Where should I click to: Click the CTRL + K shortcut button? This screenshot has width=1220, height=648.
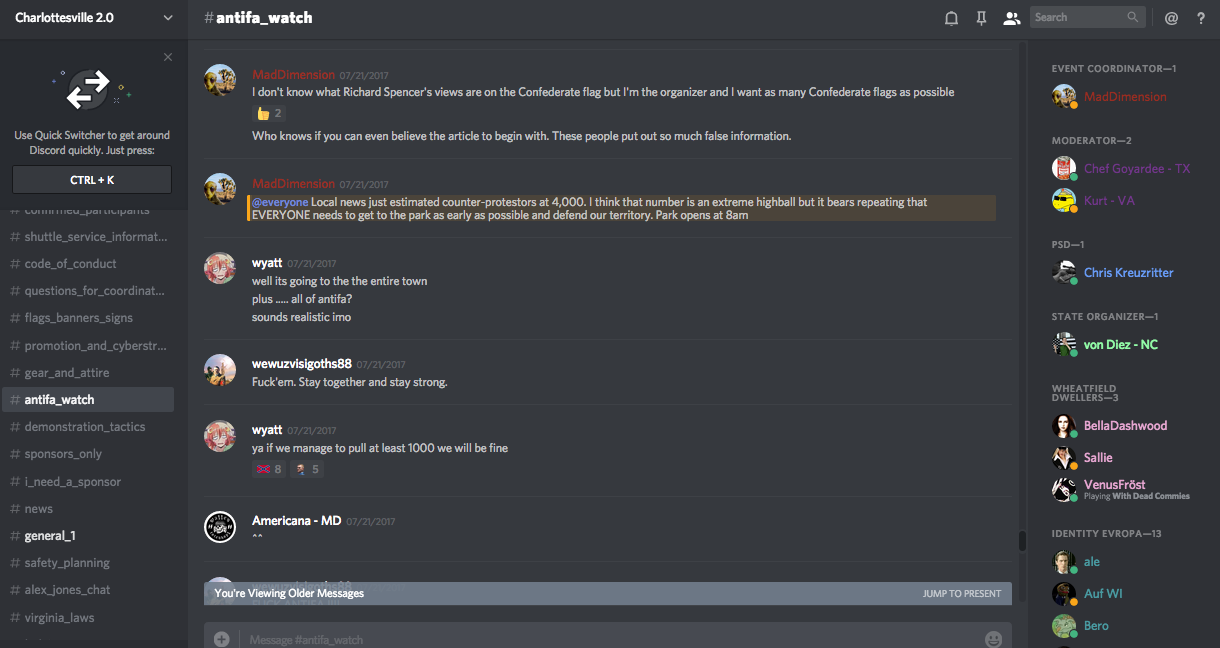(x=92, y=180)
